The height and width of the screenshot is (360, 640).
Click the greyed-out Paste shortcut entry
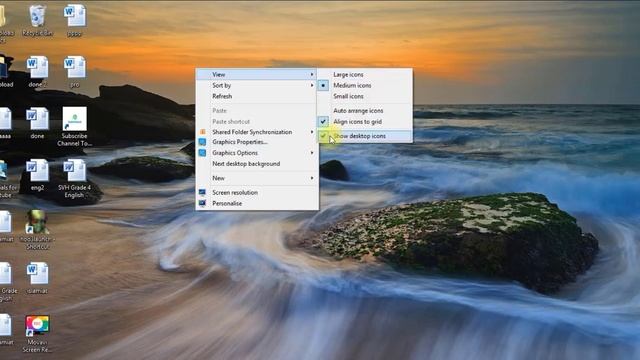click(257, 122)
